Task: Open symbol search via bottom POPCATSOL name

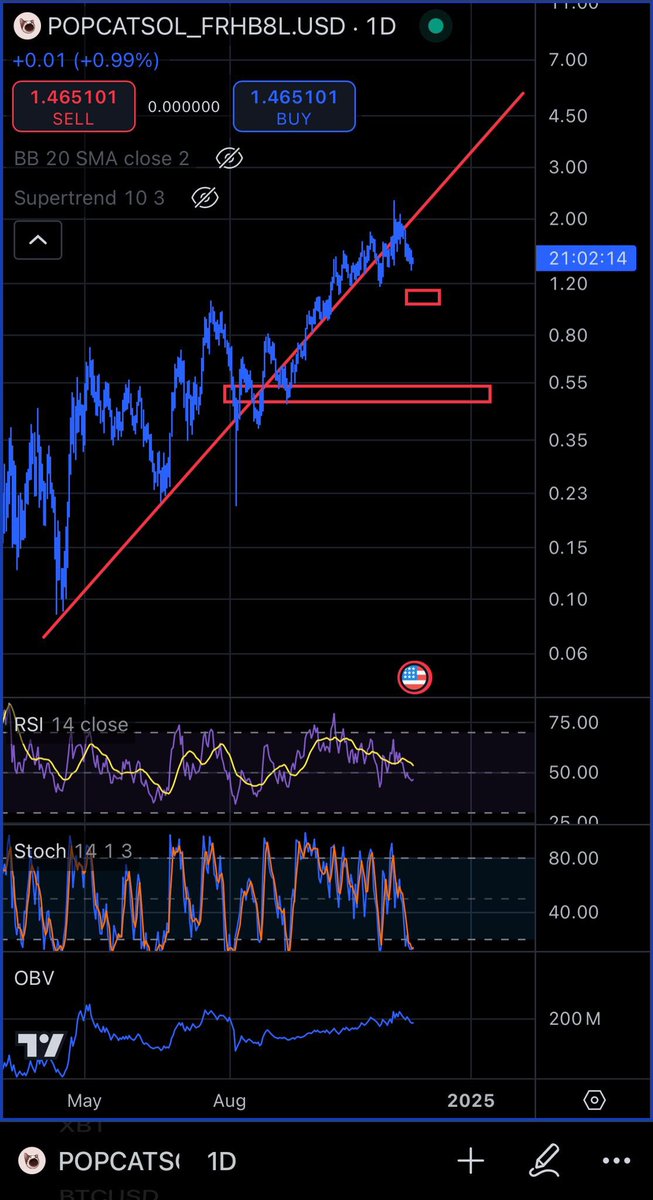Action: (x=119, y=1161)
